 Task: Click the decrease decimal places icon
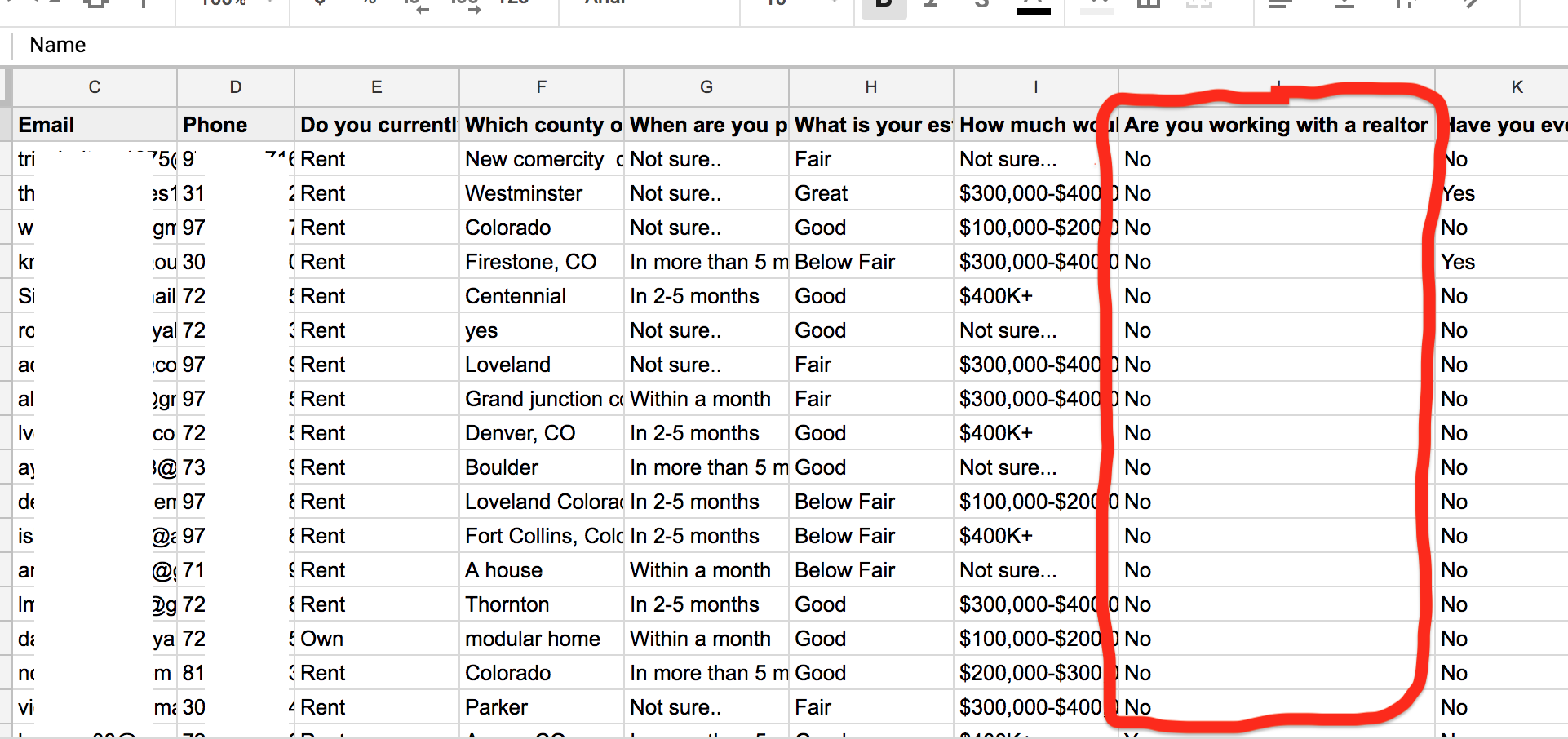[417, 5]
